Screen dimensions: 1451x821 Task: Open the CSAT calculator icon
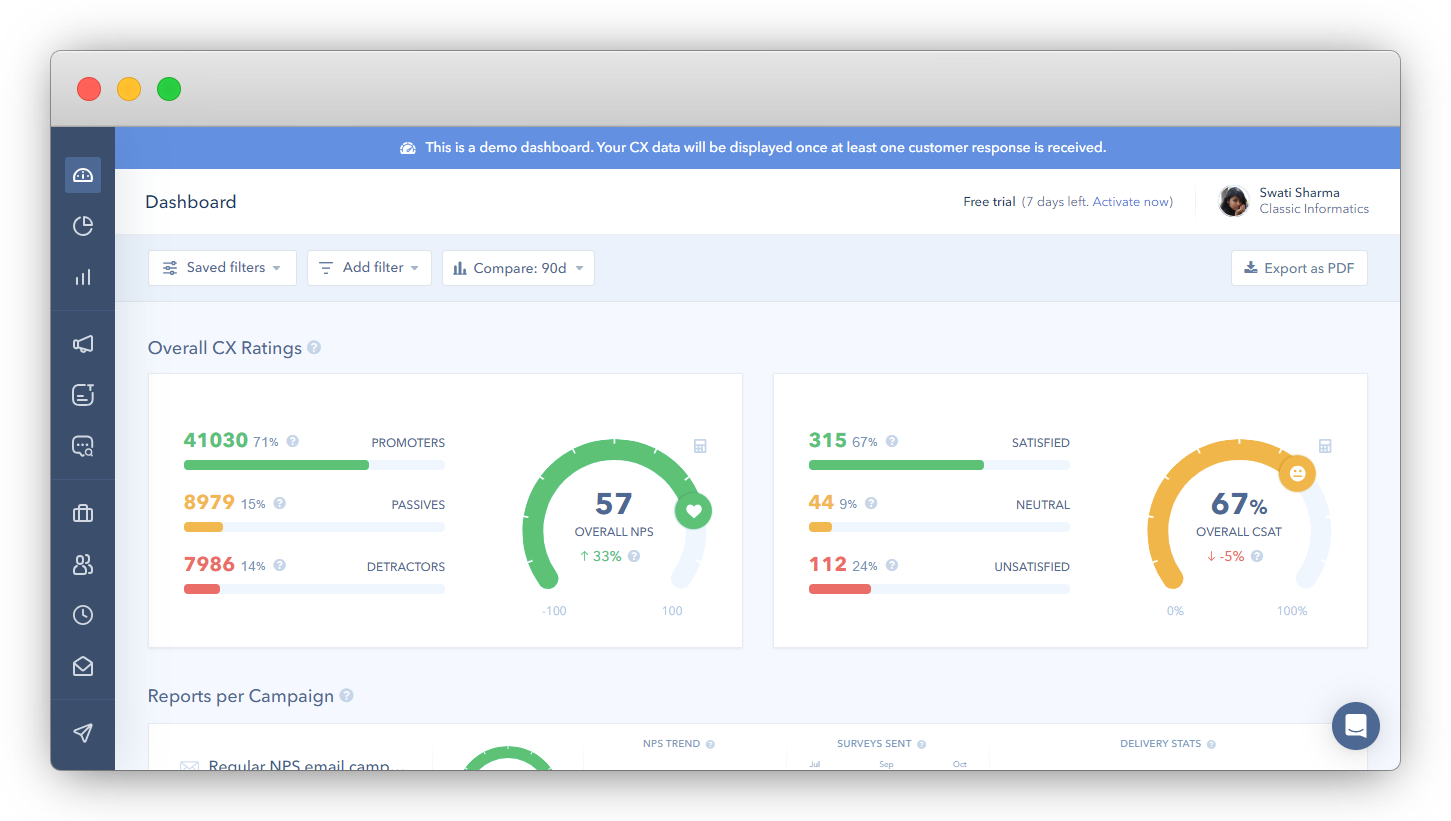tap(1325, 445)
